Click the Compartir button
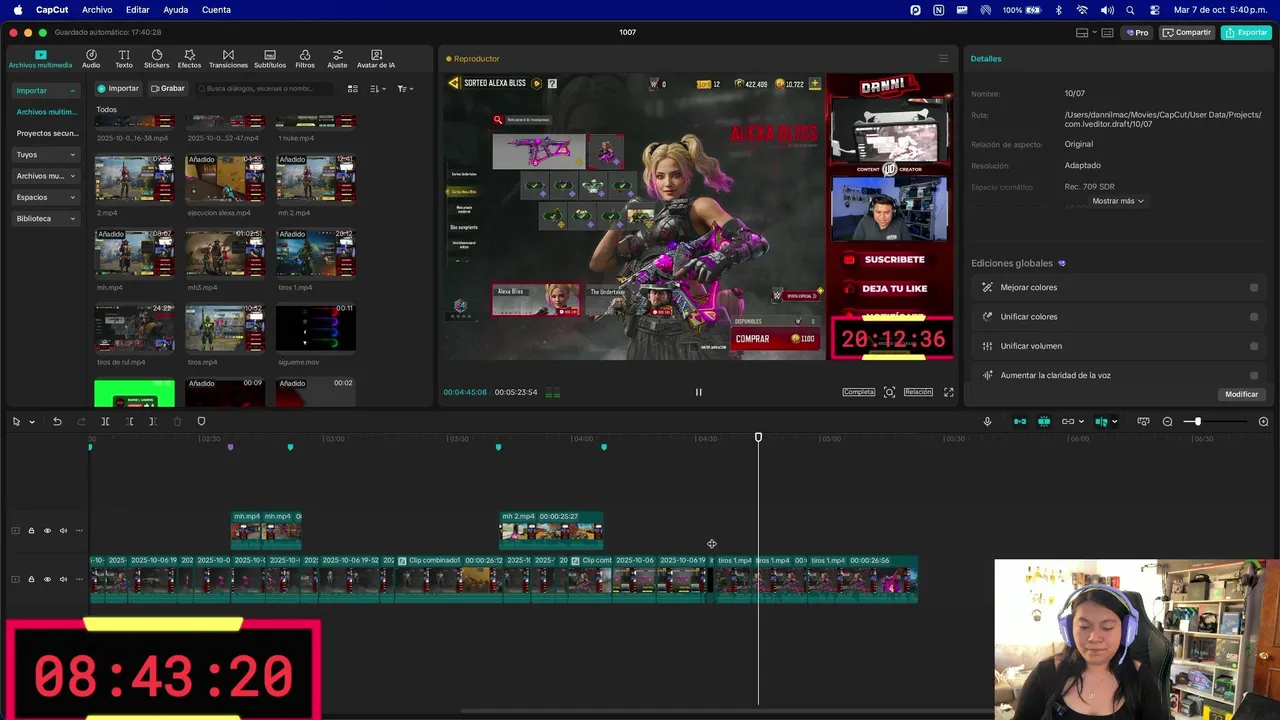1280x720 pixels. coord(1187,33)
